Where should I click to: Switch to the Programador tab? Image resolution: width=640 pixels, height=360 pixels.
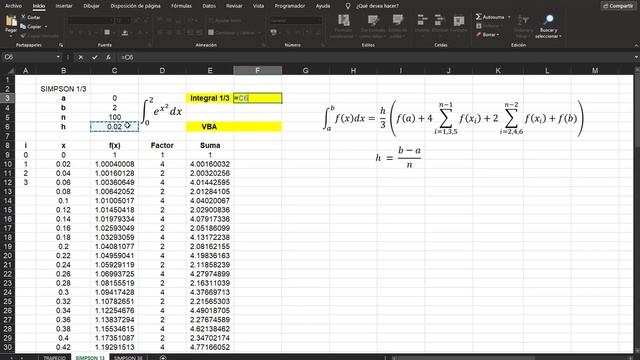click(x=289, y=6)
